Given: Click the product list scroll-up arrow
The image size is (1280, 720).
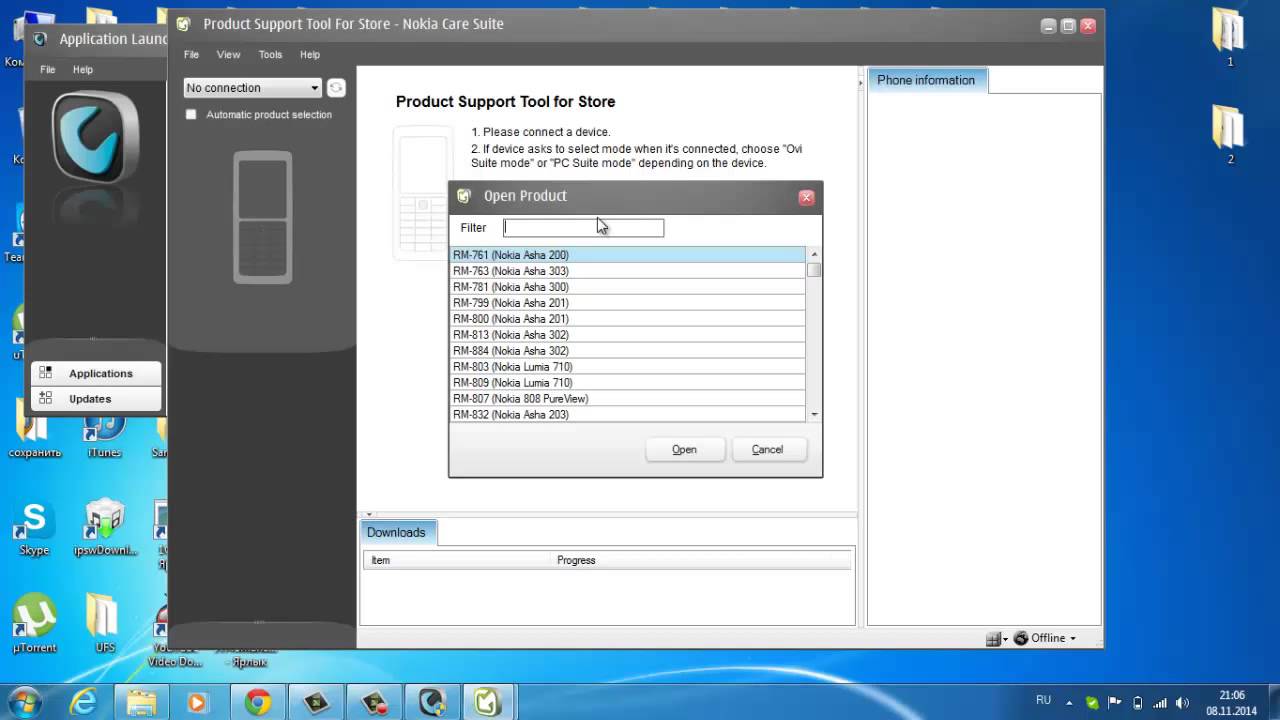Looking at the screenshot, I should [814, 254].
